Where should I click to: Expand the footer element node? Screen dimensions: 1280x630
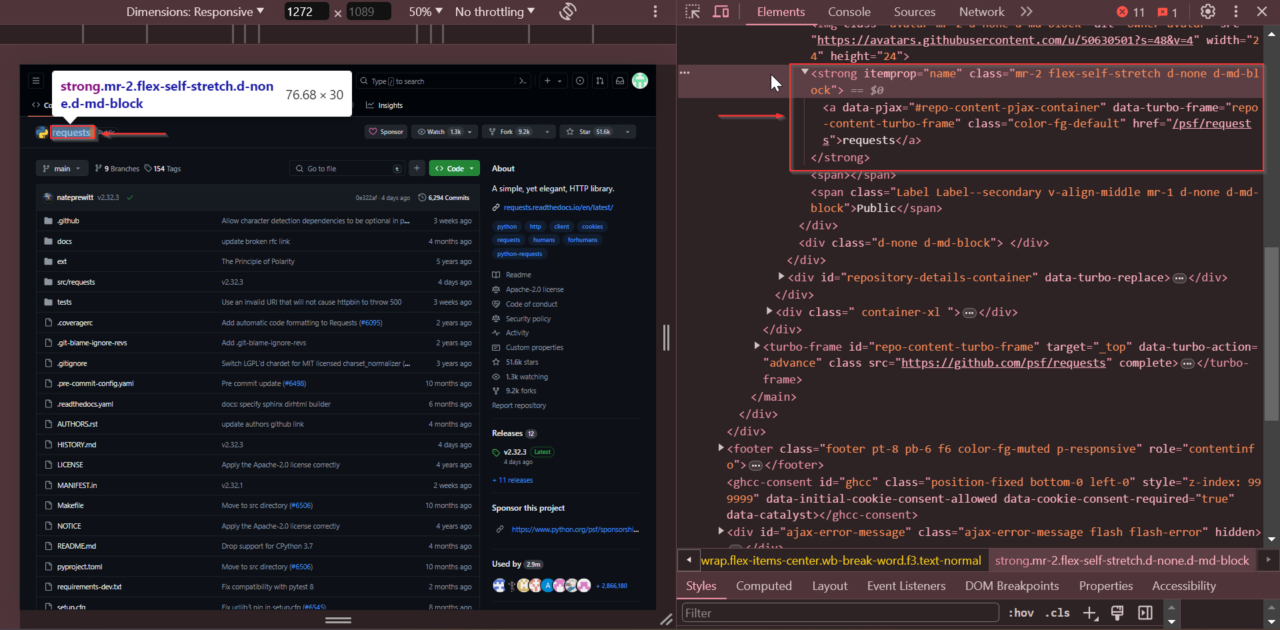pos(721,448)
